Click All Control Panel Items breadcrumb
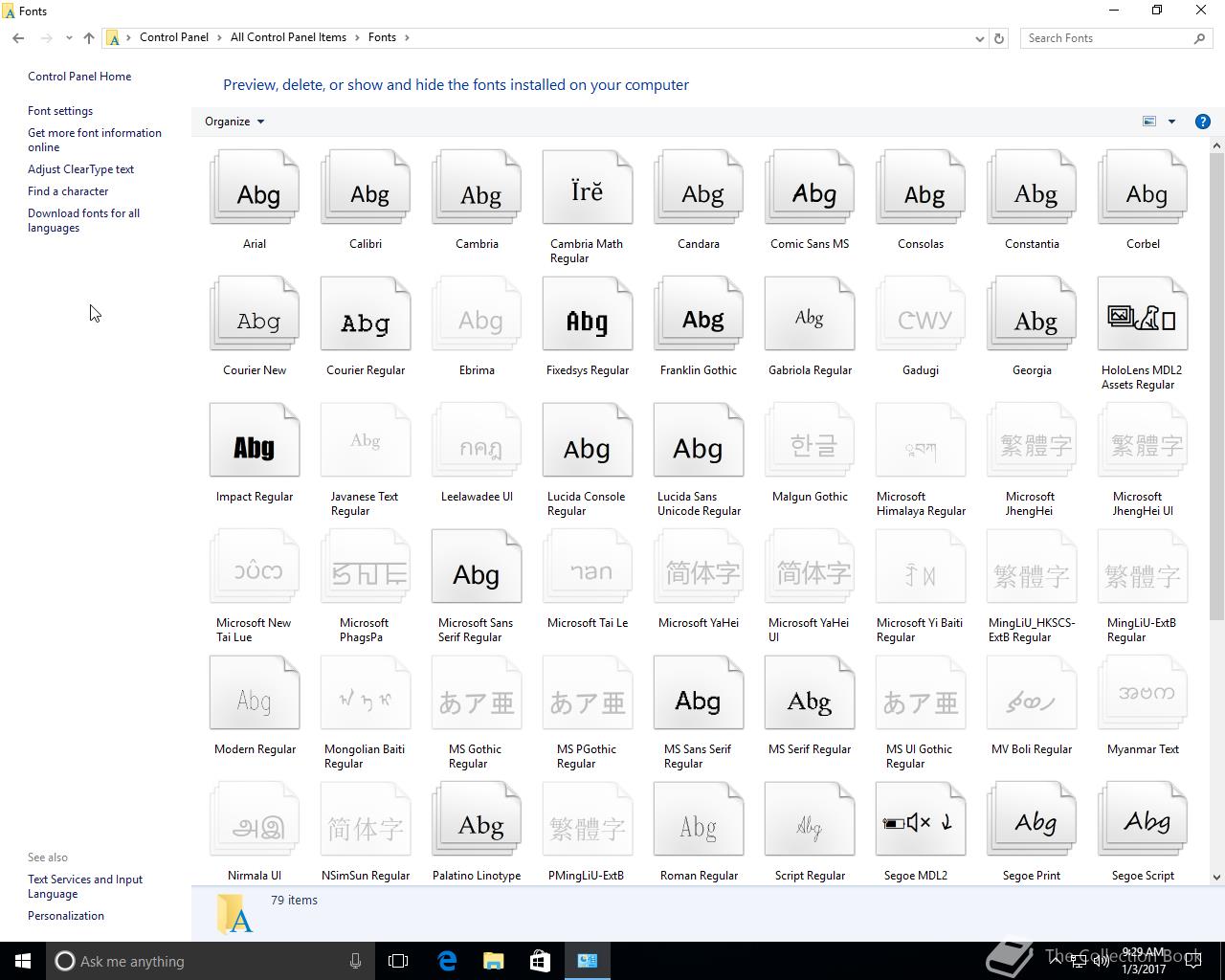This screenshot has height=980, width=1225. pyautogui.click(x=288, y=37)
